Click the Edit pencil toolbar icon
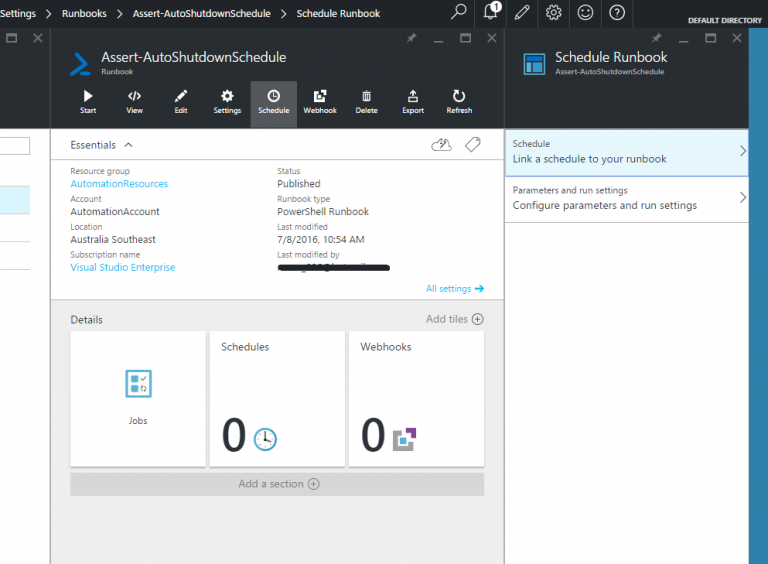 181,102
